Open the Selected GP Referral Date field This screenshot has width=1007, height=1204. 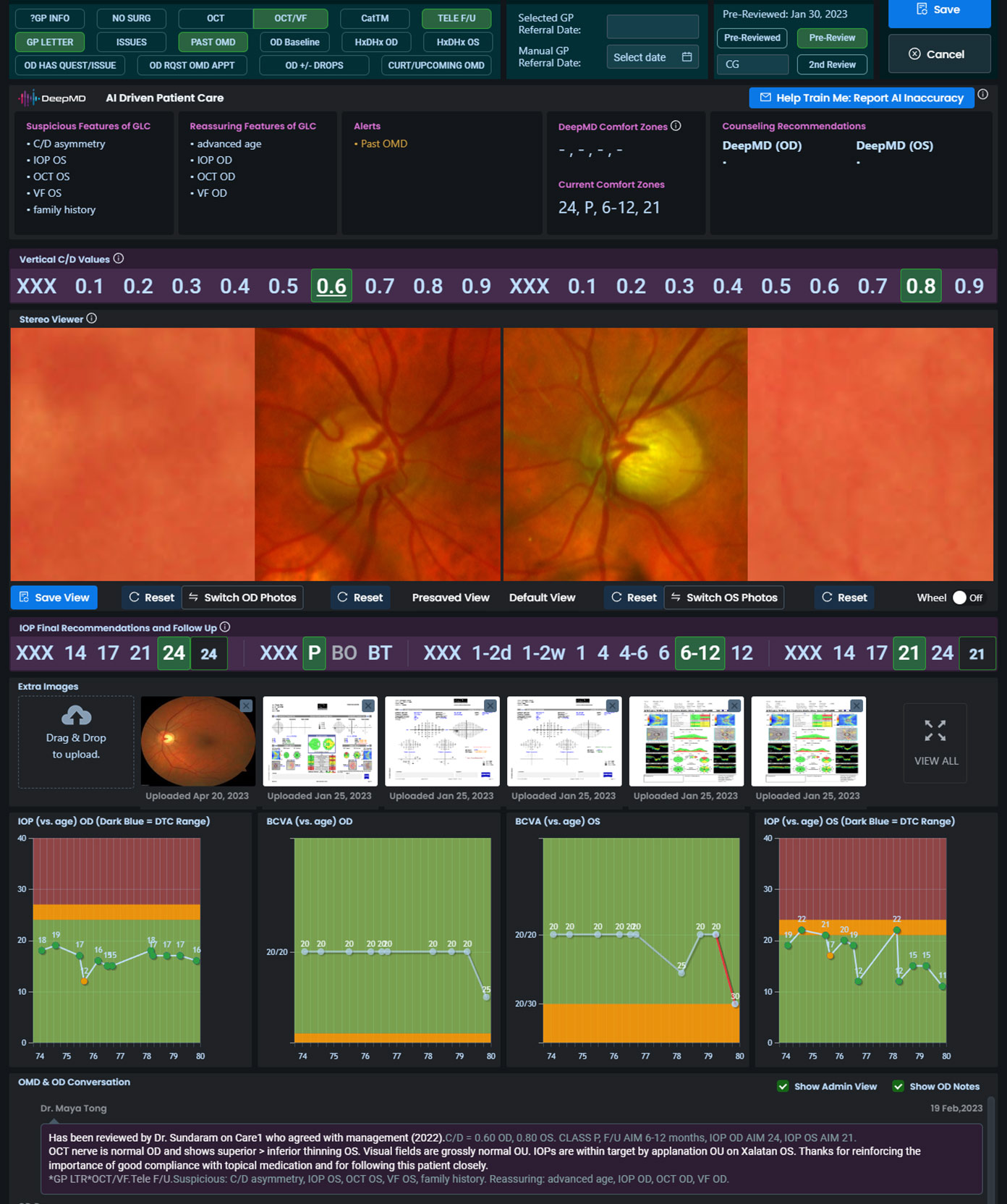(652, 27)
